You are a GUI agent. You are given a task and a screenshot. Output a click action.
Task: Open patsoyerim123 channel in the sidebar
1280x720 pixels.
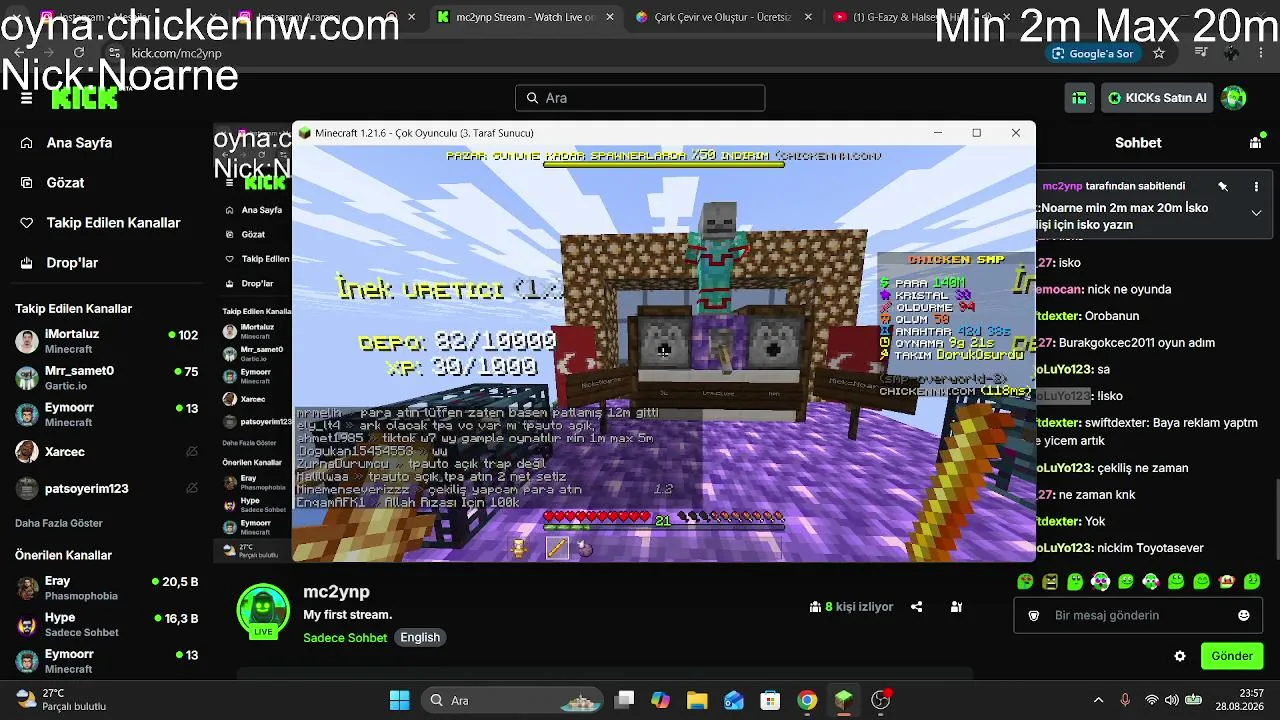pos(107,489)
